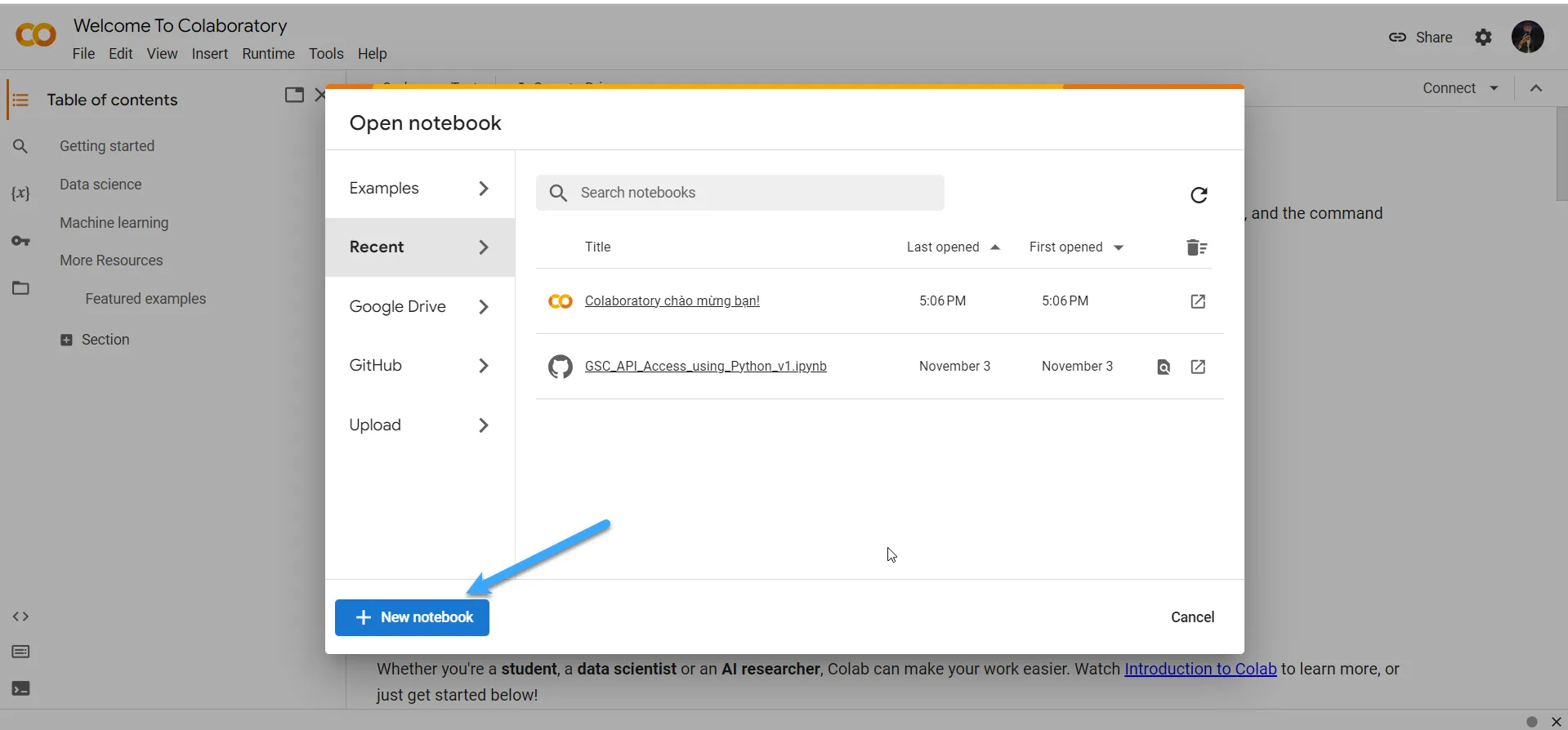Open GSC_API_Access notebook in new tab

click(1198, 367)
